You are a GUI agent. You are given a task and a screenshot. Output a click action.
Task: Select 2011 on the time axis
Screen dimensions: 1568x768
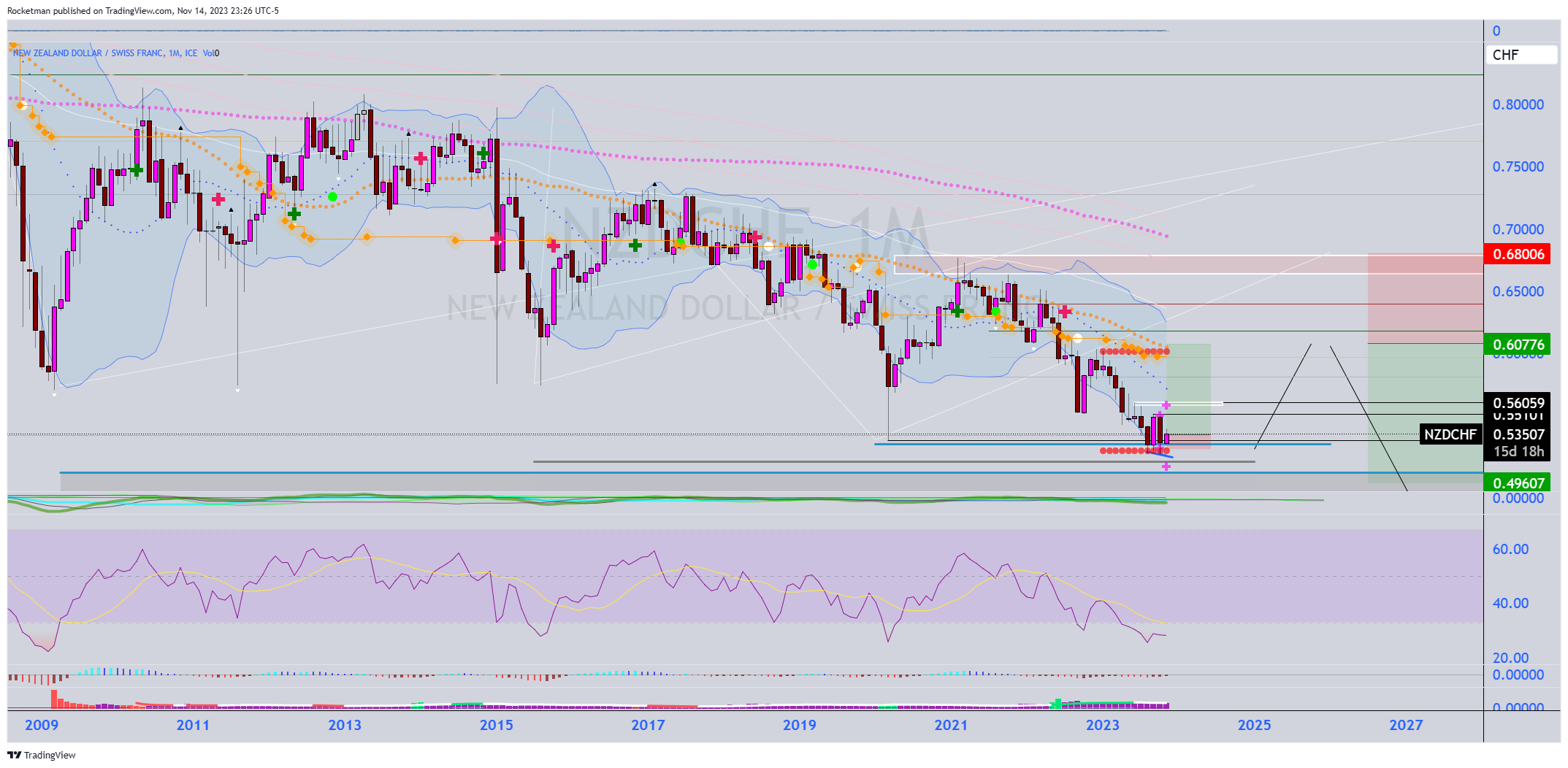(x=193, y=725)
